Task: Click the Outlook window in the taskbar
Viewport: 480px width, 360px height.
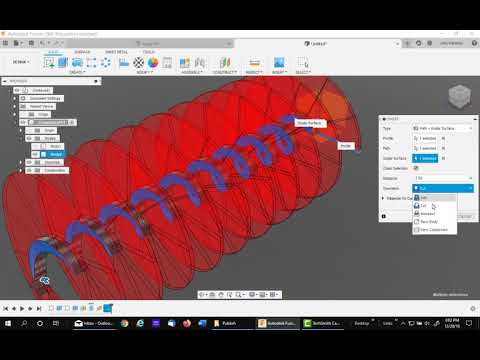Action: click(95, 323)
